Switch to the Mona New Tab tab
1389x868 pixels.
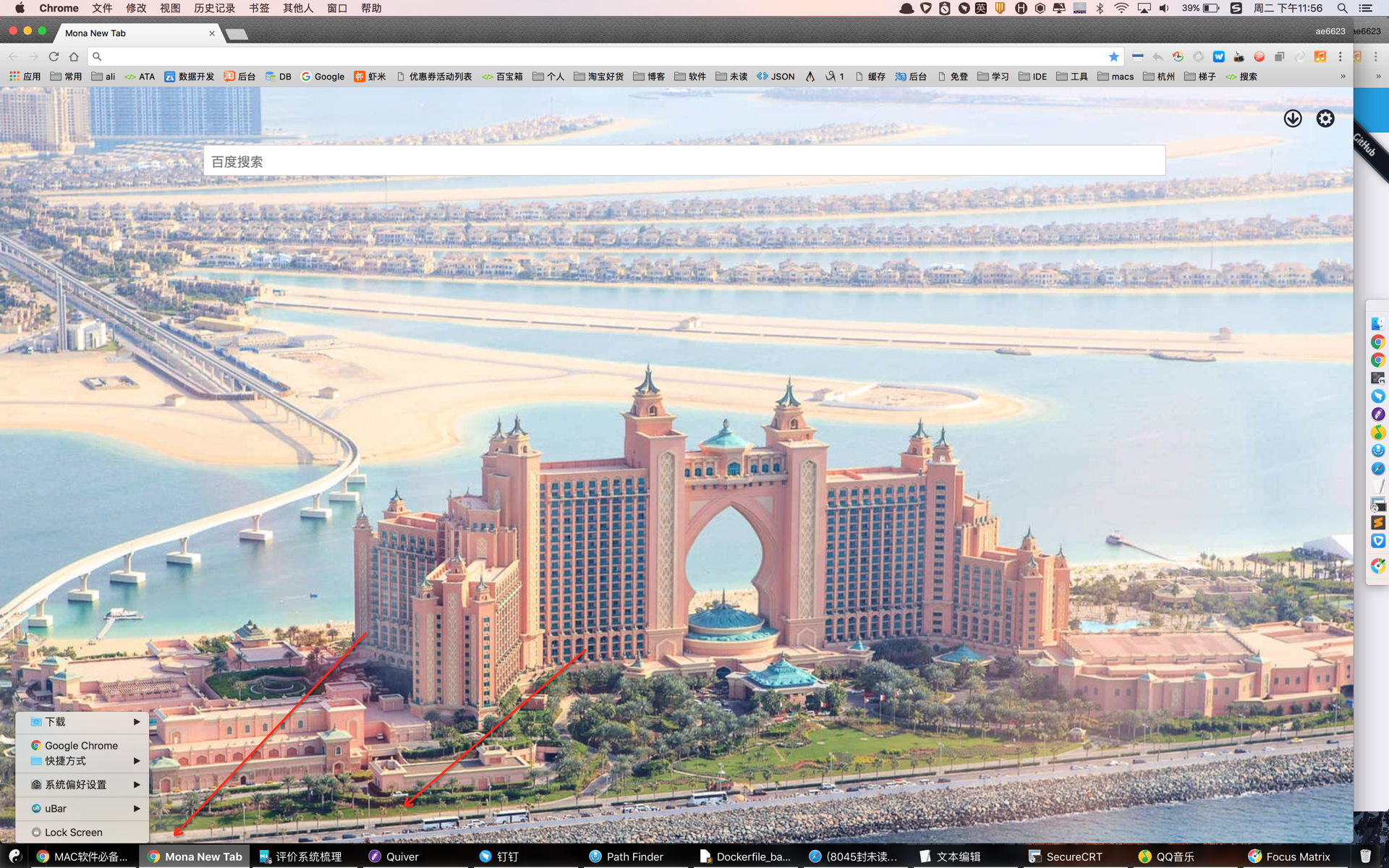pyautogui.click(x=137, y=33)
